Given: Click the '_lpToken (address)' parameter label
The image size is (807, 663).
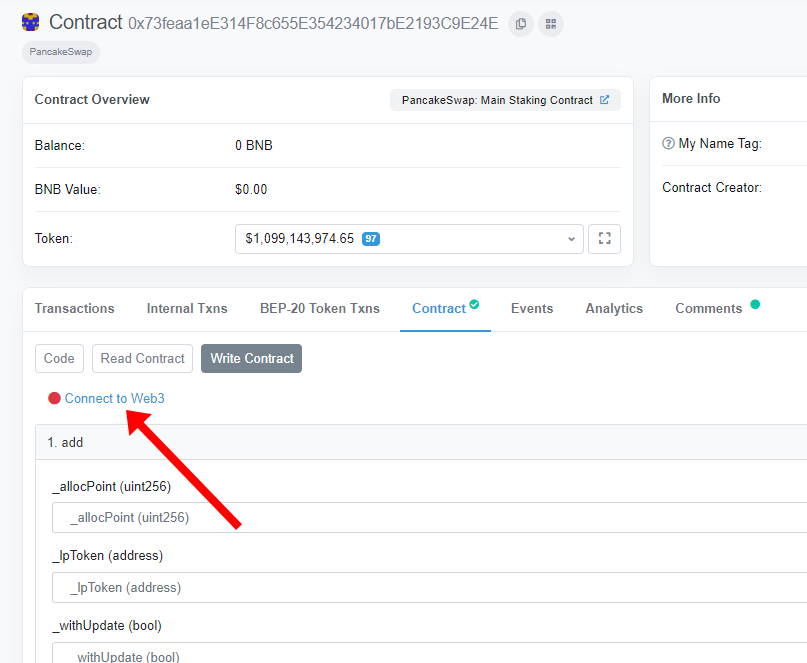Looking at the screenshot, I should [x=108, y=556].
